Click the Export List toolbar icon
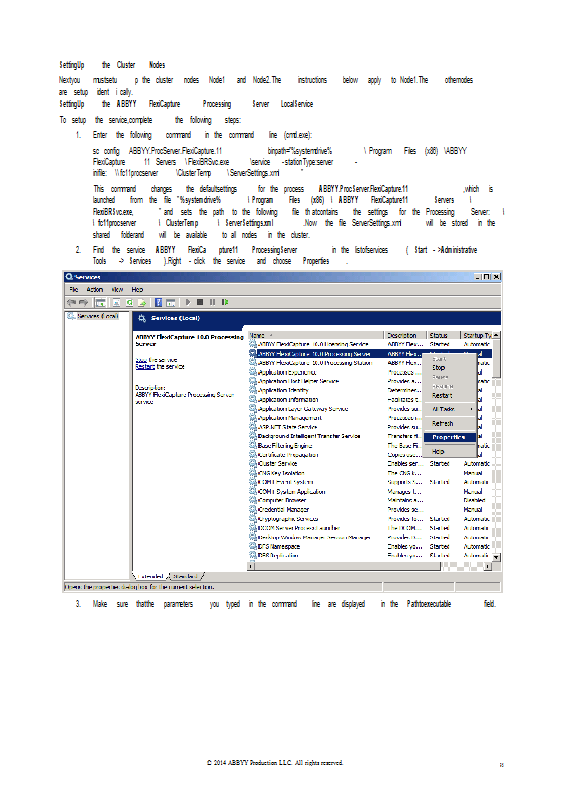 (142, 302)
